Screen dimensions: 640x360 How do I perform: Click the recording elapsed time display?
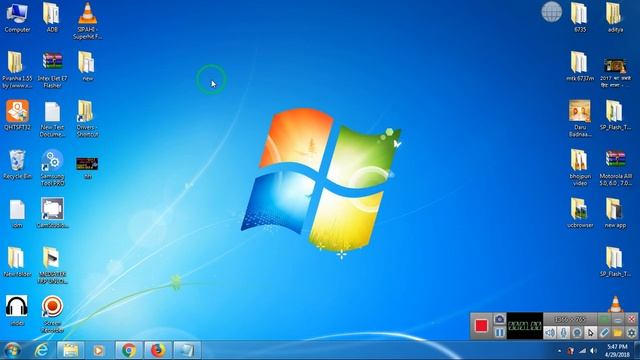point(525,326)
